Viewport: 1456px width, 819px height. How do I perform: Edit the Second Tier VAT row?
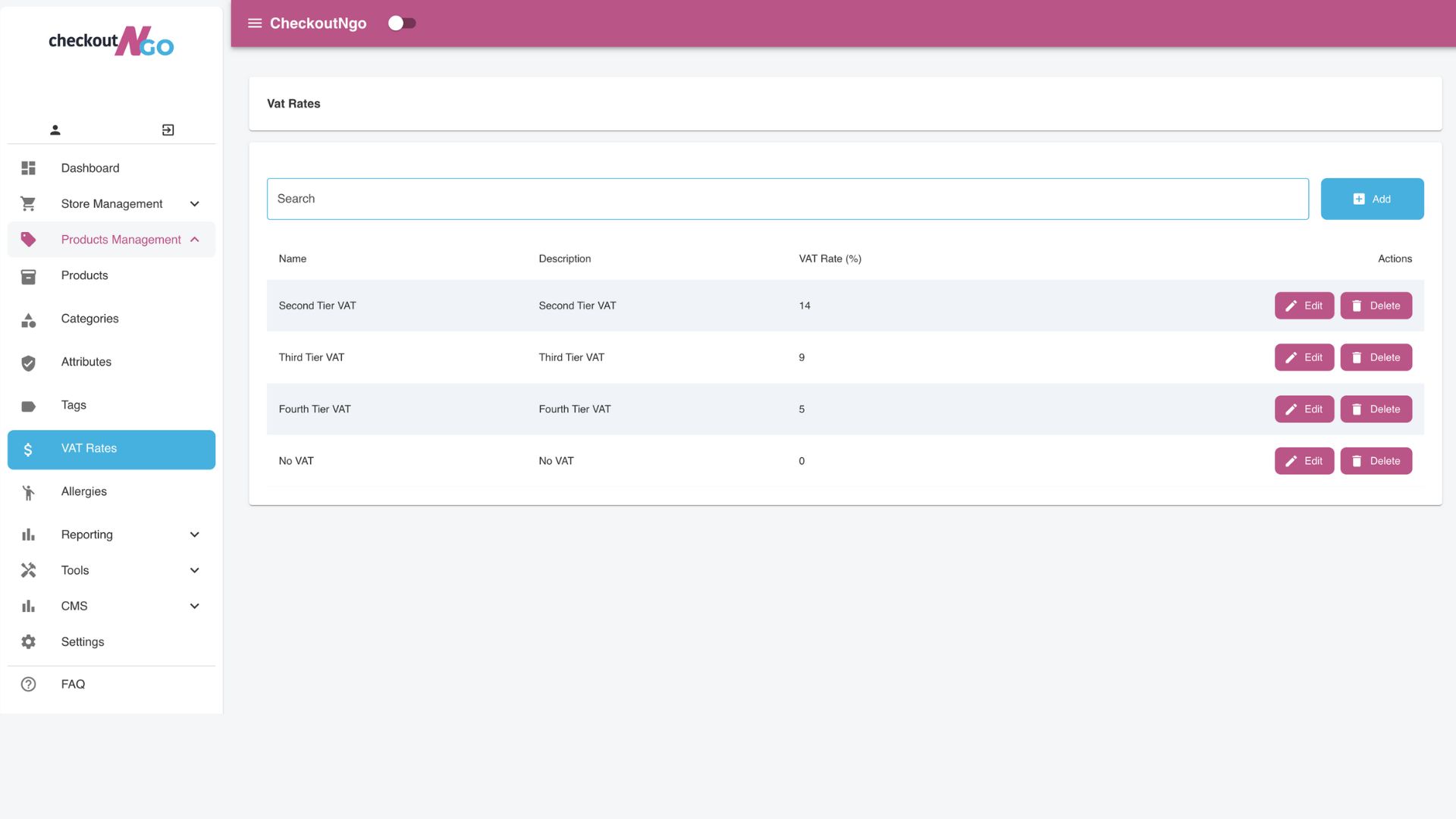pos(1304,306)
